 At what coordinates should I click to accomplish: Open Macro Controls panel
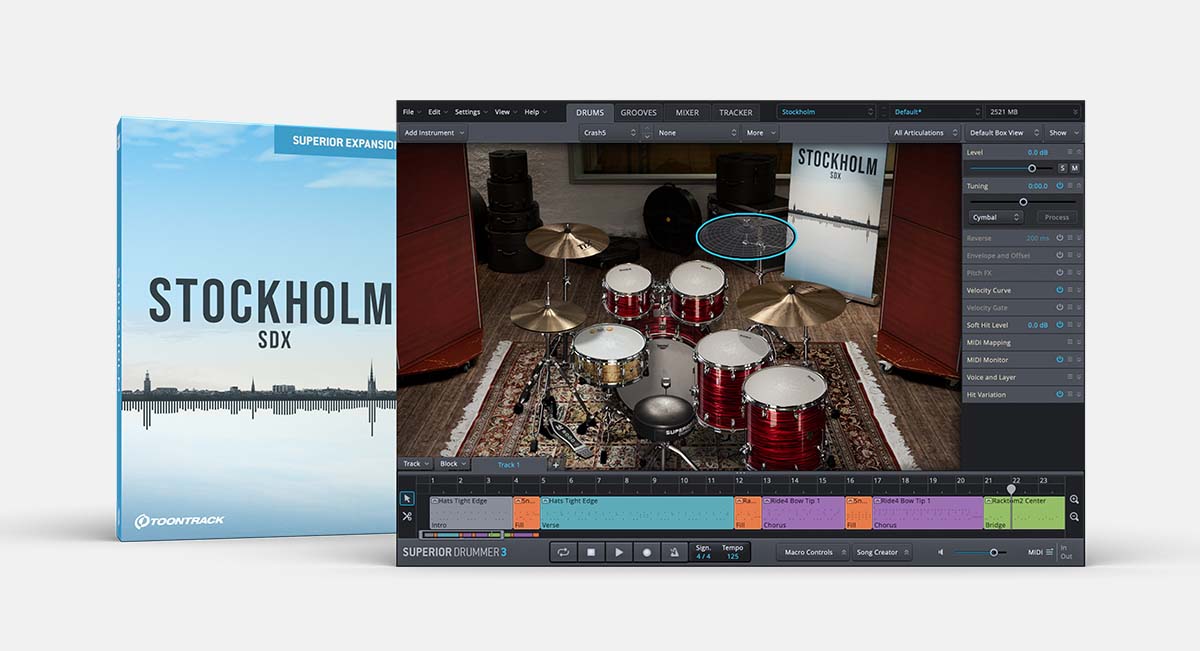click(x=814, y=552)
